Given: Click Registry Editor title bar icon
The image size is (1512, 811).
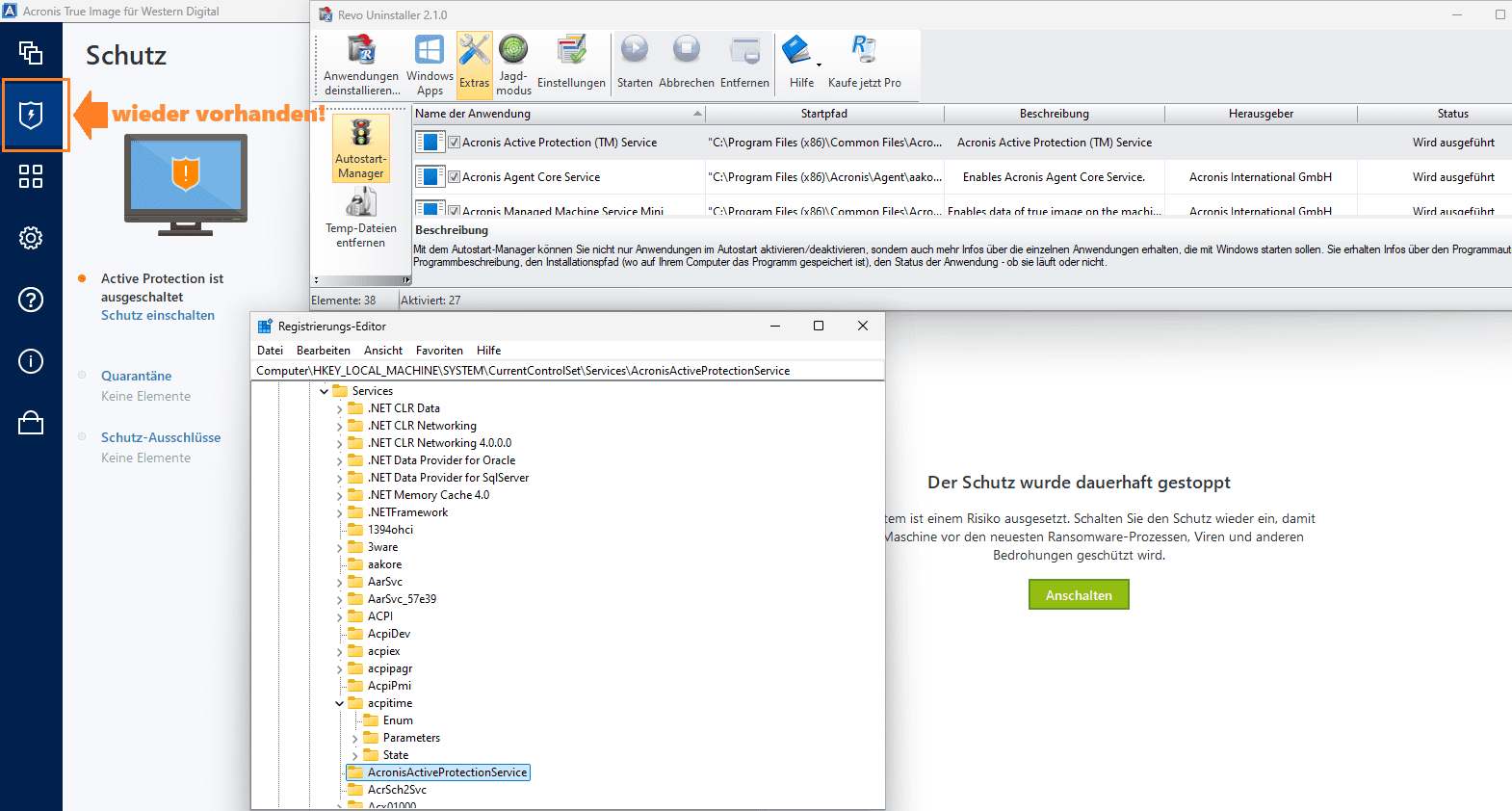Looking at the screenshot, I should (x=265, y=327).
